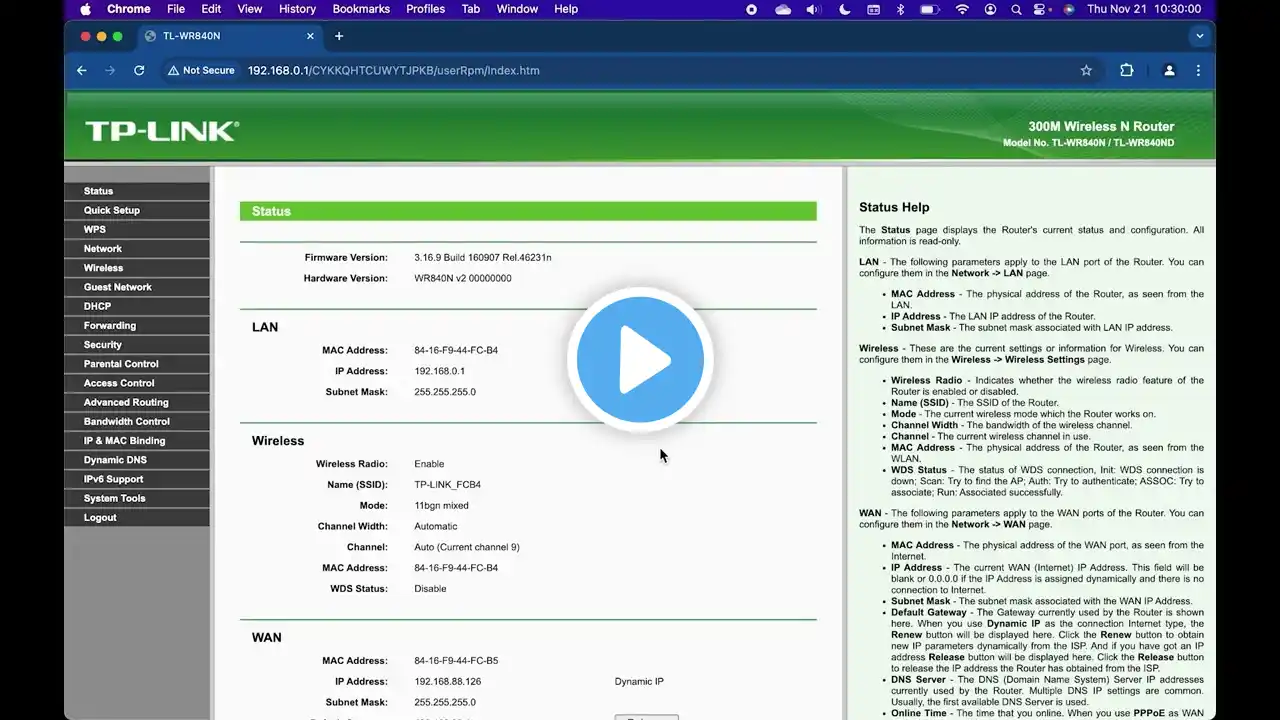The height and width of the screenshot is (720, 1280).
Task: View the Not Secure site information
Action: (x=201, y=70)
